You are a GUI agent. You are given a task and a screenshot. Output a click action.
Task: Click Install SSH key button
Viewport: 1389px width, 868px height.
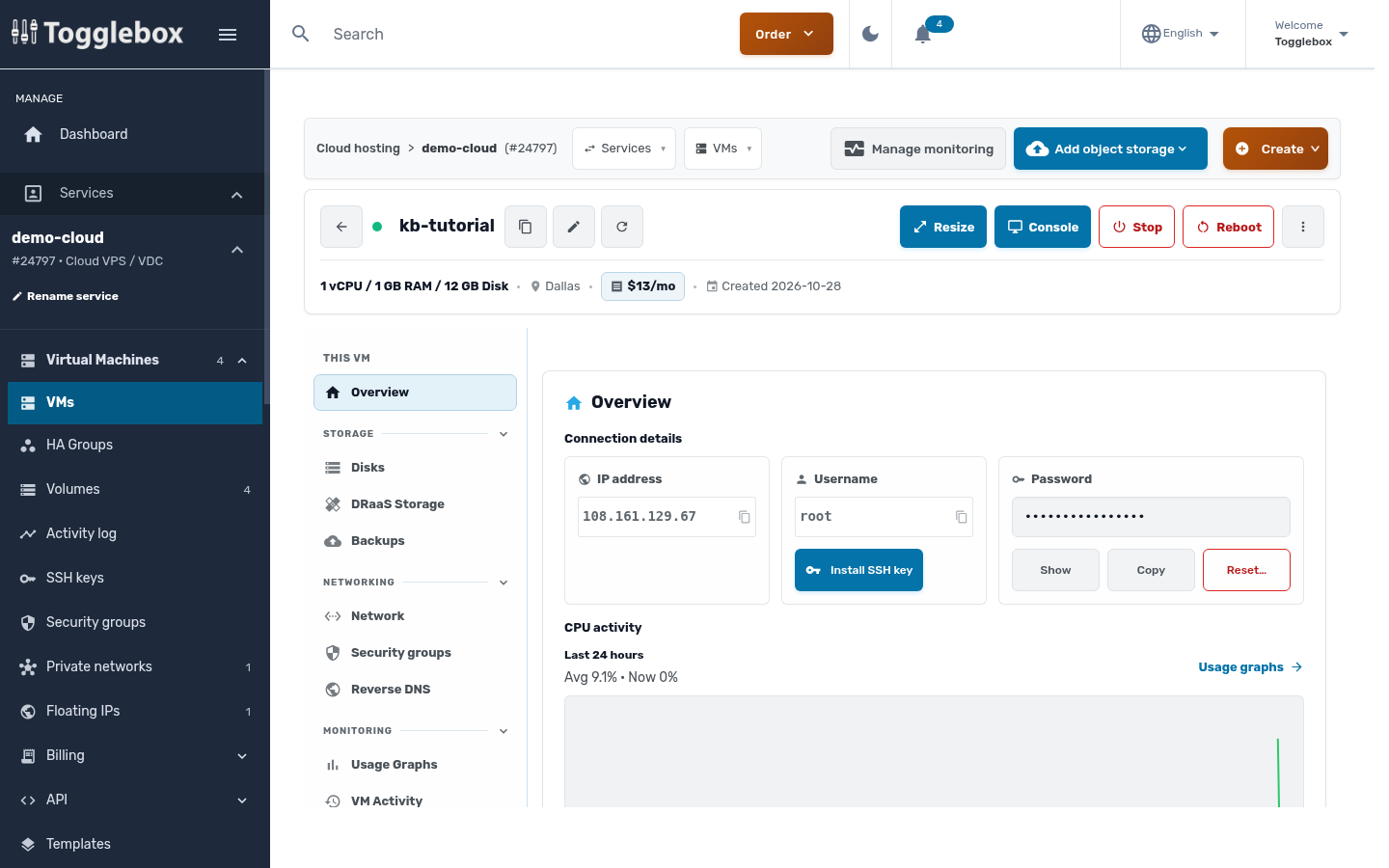click(x=858, y=570)
